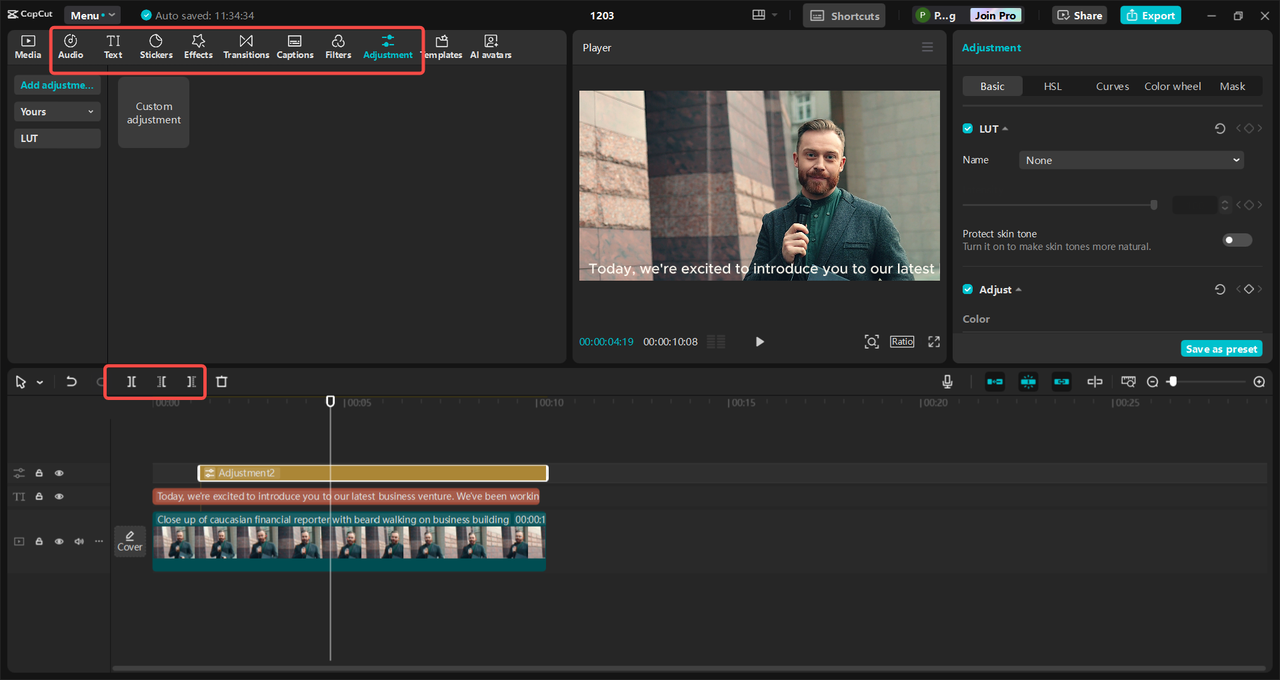Reset the LUT settings
This screenshot has height=680, width=1280.
pos(1220,129)
